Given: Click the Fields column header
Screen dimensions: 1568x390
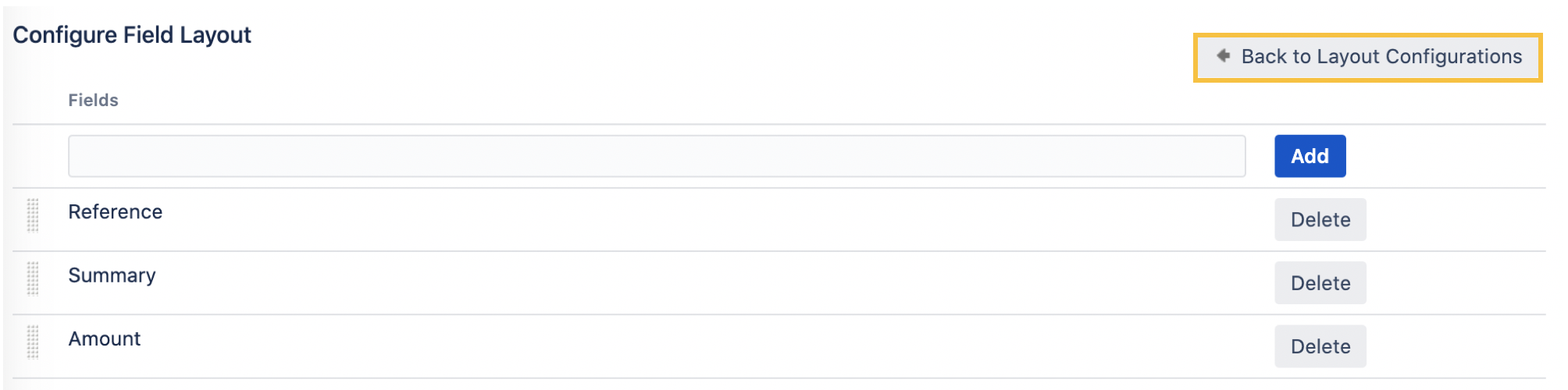Looking at the screenshot, I should (93, 101).
